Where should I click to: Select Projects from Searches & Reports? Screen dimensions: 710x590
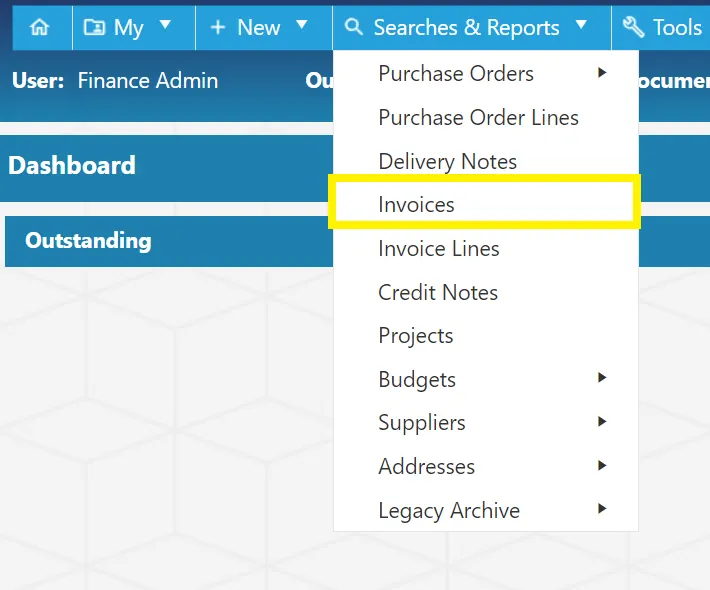[x=486, y=336]
